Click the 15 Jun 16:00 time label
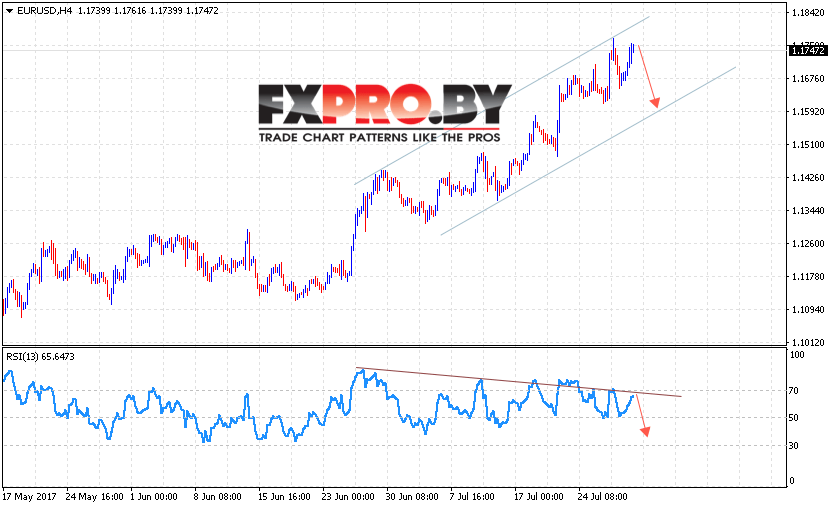The width and height of the screenshot is (829, 508). pos(284,497)
